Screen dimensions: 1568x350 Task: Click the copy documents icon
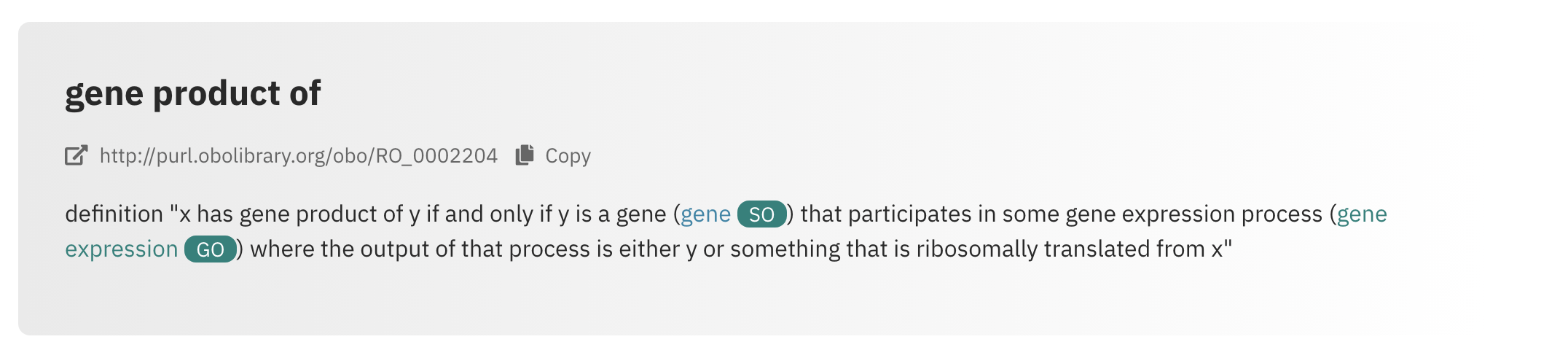pos(525,155)
